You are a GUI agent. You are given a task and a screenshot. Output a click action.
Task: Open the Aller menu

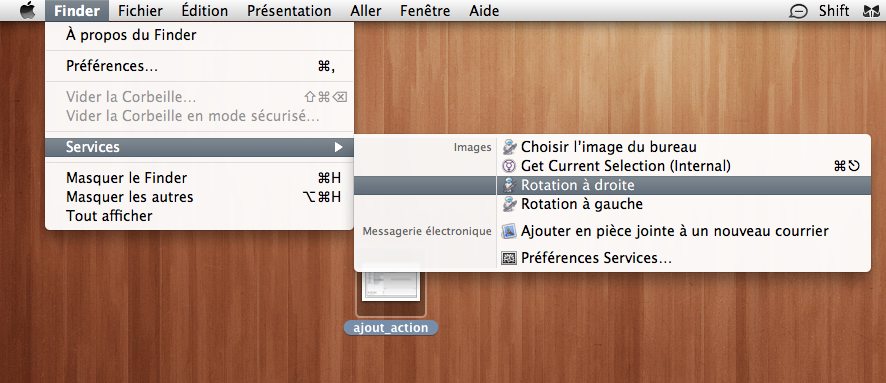[x=366, y=10]
